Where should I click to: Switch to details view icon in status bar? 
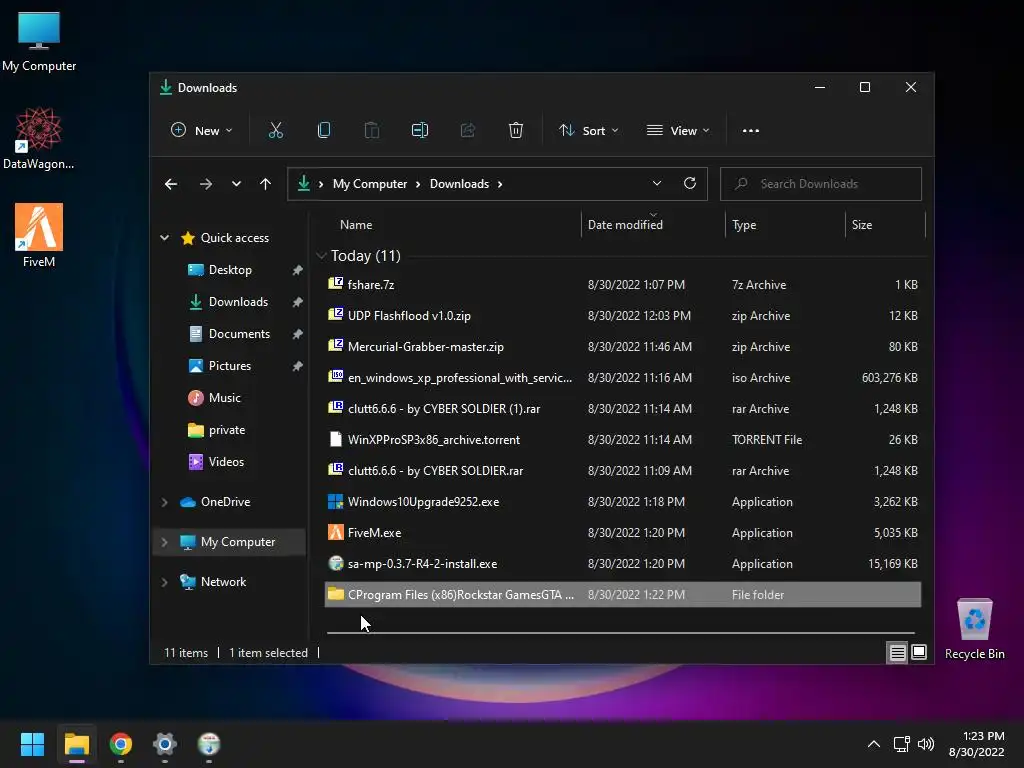897,652
